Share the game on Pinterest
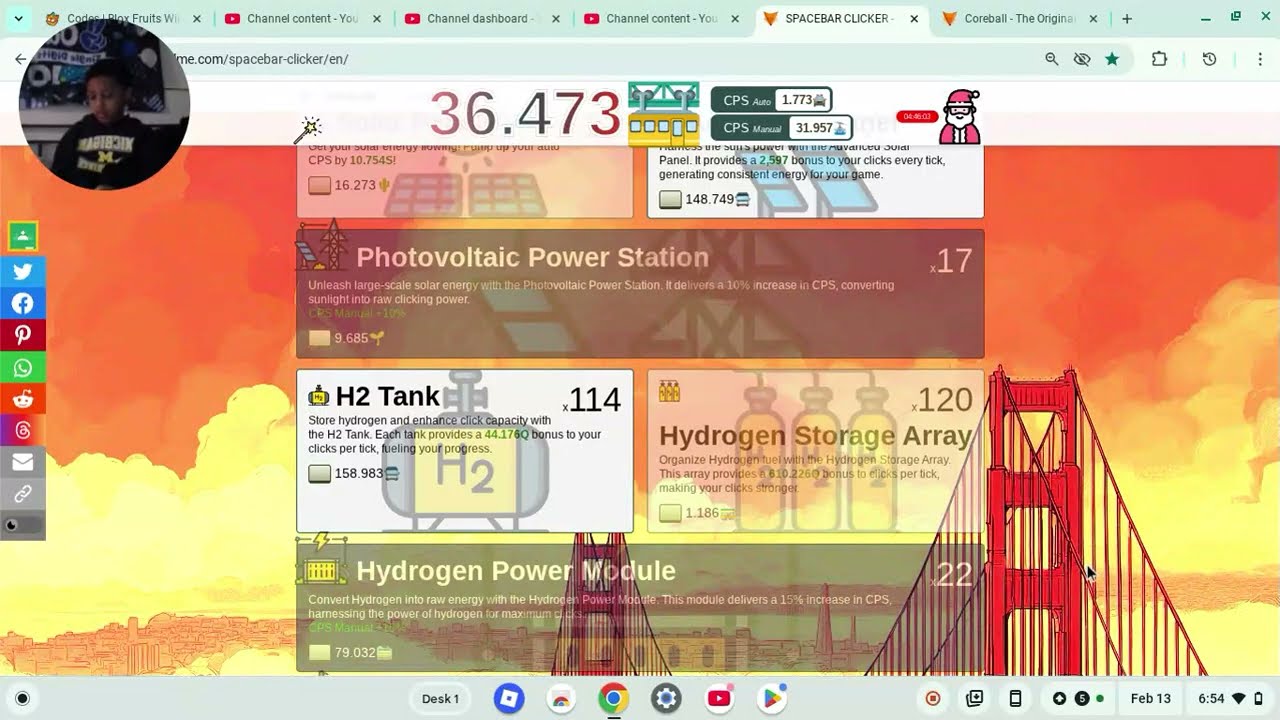This screenshot has height=720, width=1280. tap(23, 335)
